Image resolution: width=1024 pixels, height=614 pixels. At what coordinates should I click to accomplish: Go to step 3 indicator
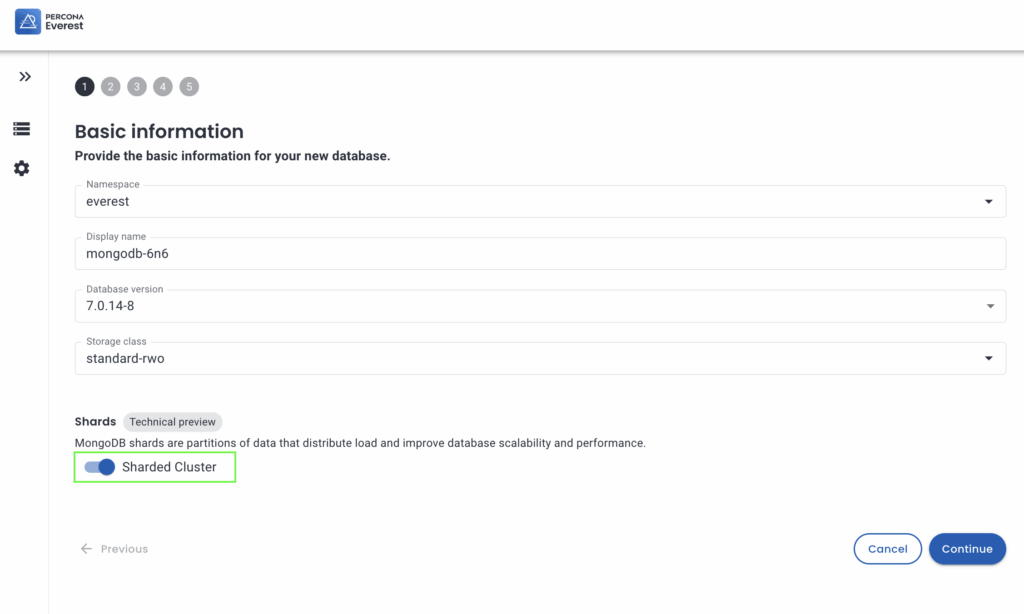click(137, 87)
